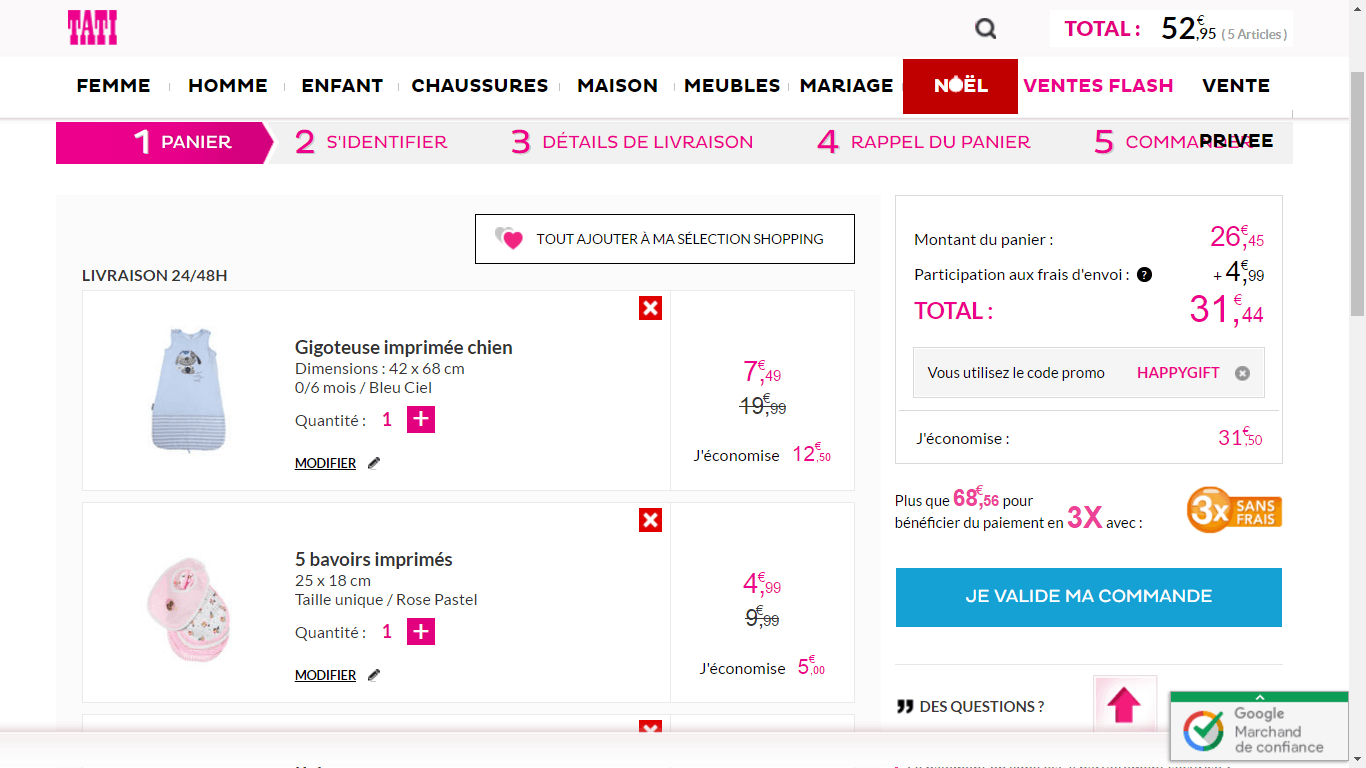This screenshot has height=768, width=1366.
Task: Expand the Google Marchand de confiance badge
Action: [1259, 698]
